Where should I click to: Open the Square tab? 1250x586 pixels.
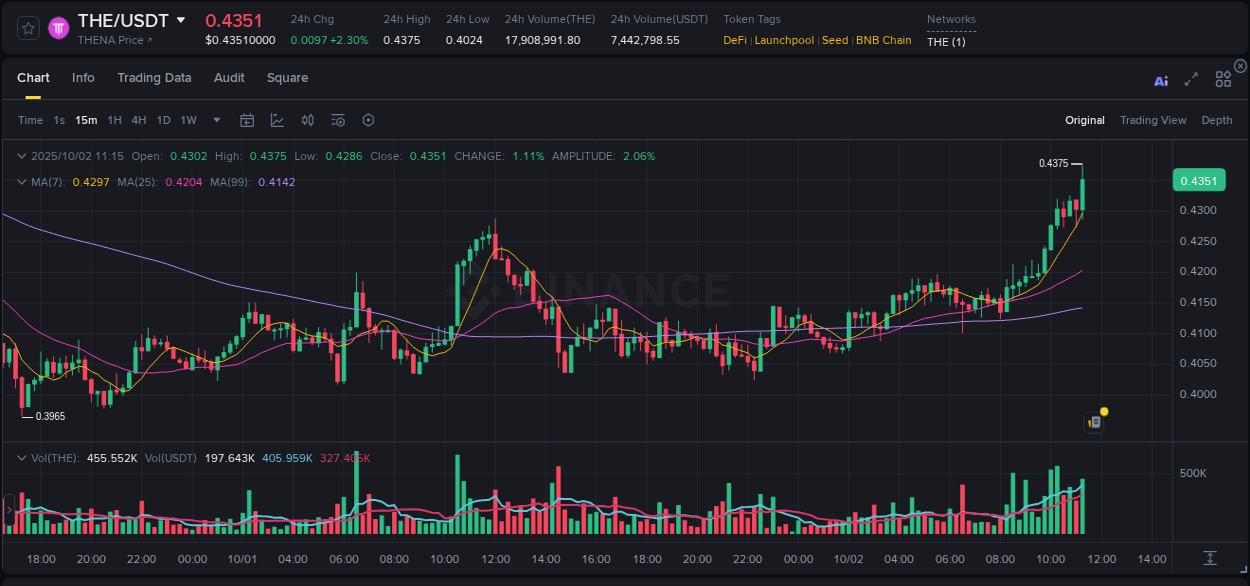(287, 77)
